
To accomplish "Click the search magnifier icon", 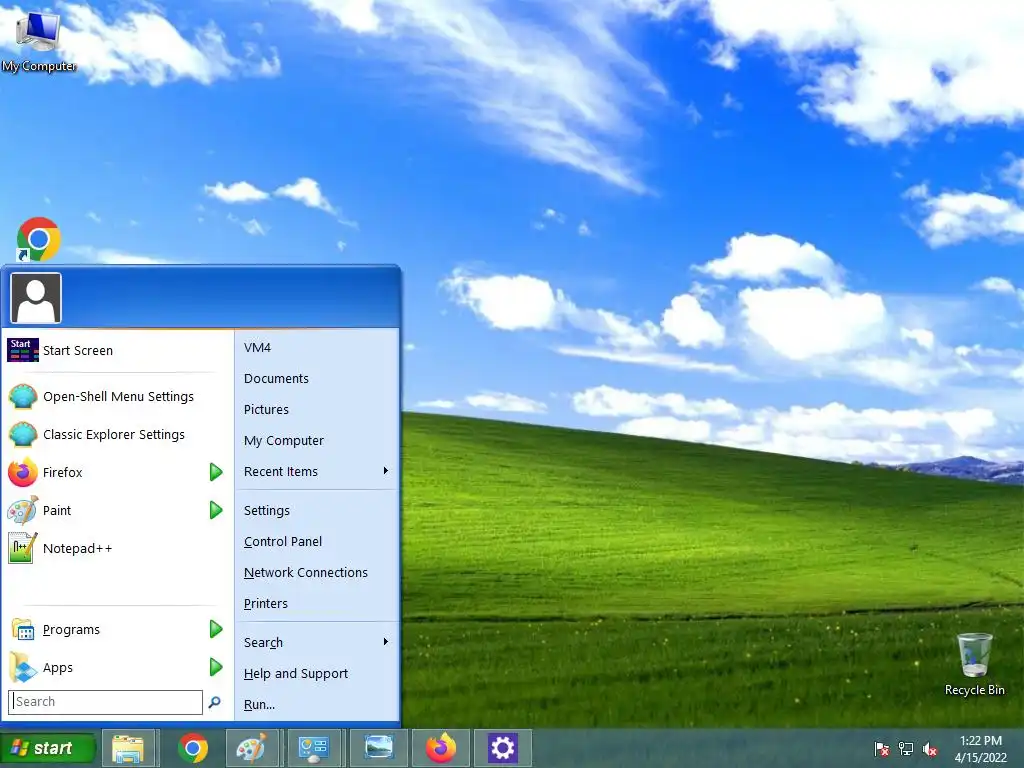I will 214,702.
